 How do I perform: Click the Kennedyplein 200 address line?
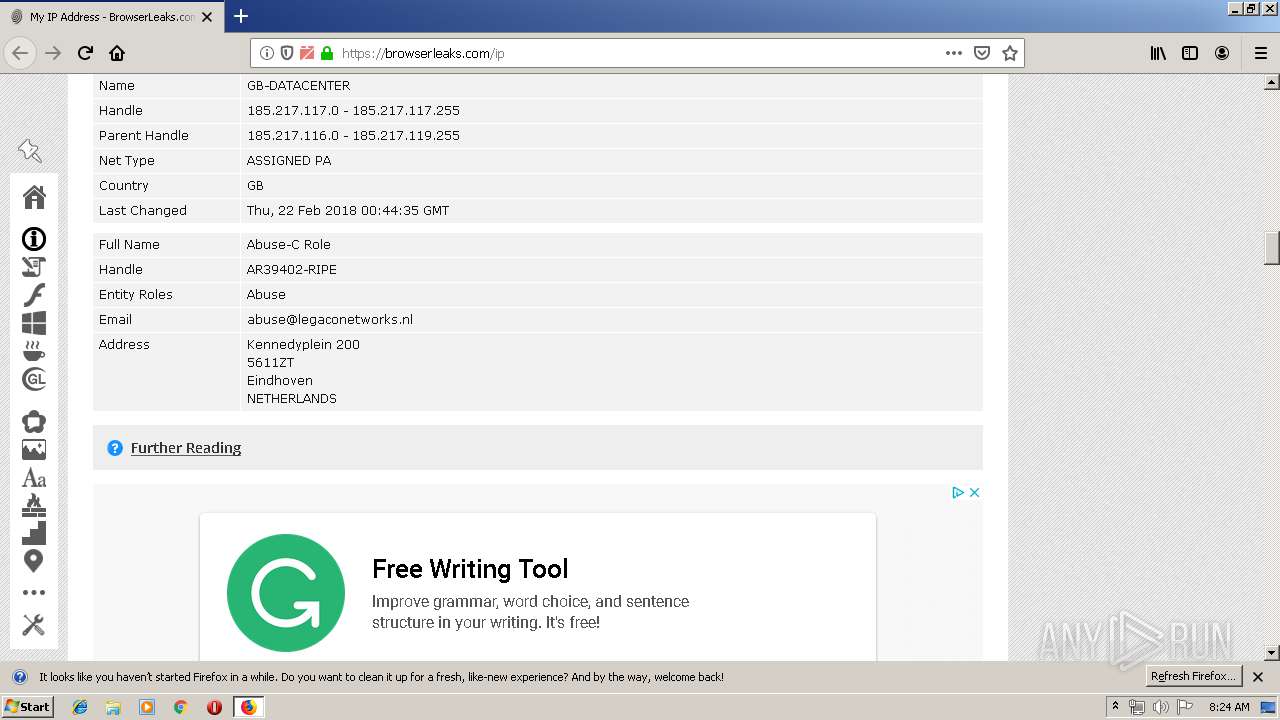click(303, 345)
